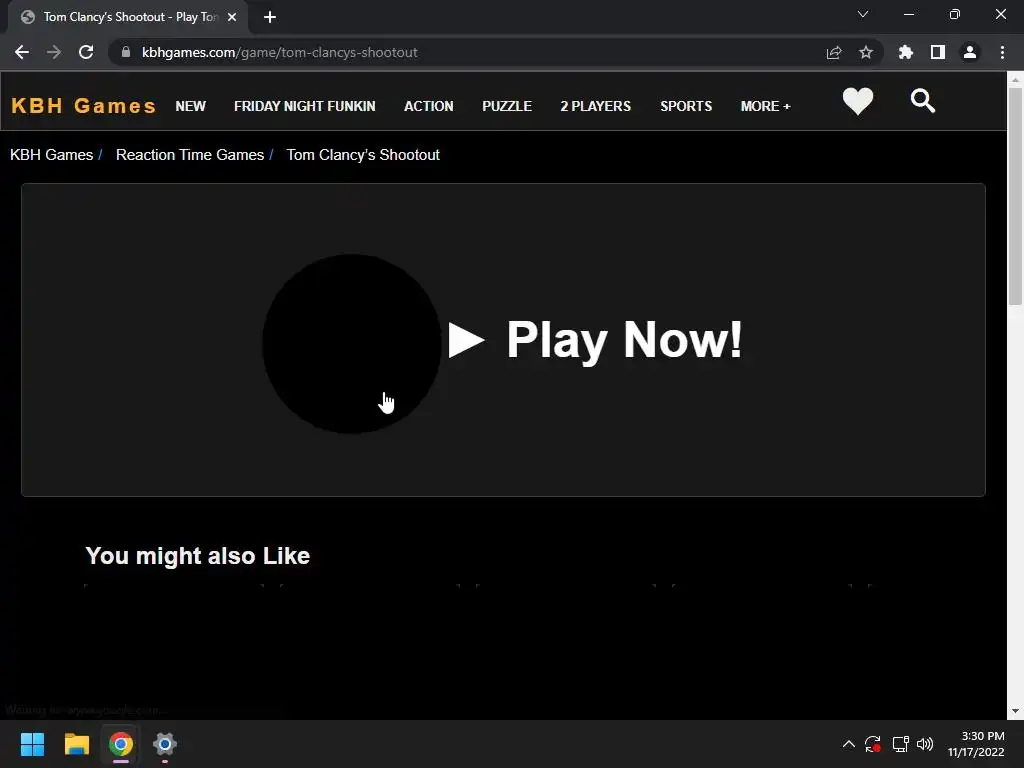Follow the Reaction Time Games breadcrumb
Screen dimensions: 1024x768
tap(190, 155)
